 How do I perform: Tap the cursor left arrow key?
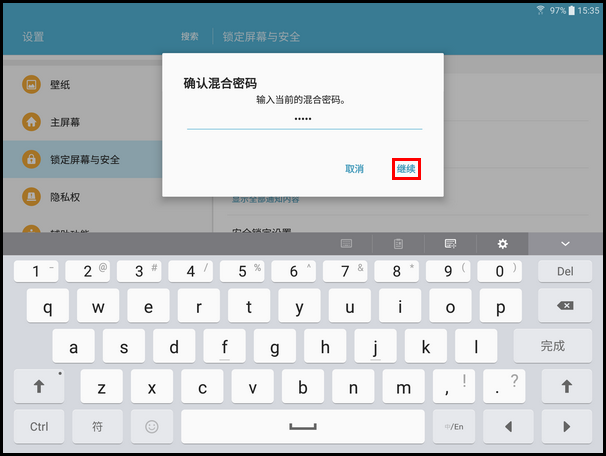click(508, 427)
